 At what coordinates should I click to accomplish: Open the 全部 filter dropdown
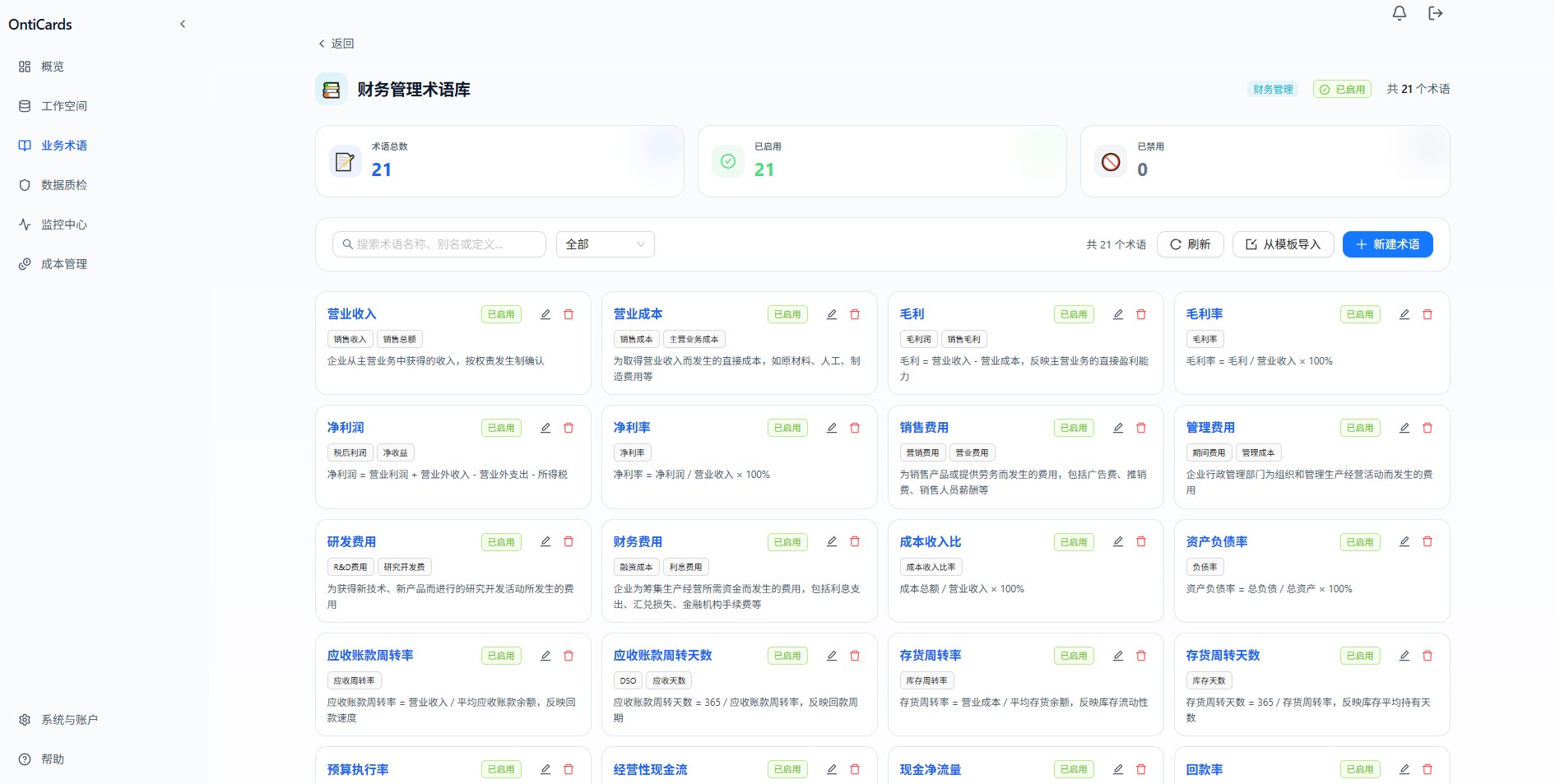pos(606,244)
